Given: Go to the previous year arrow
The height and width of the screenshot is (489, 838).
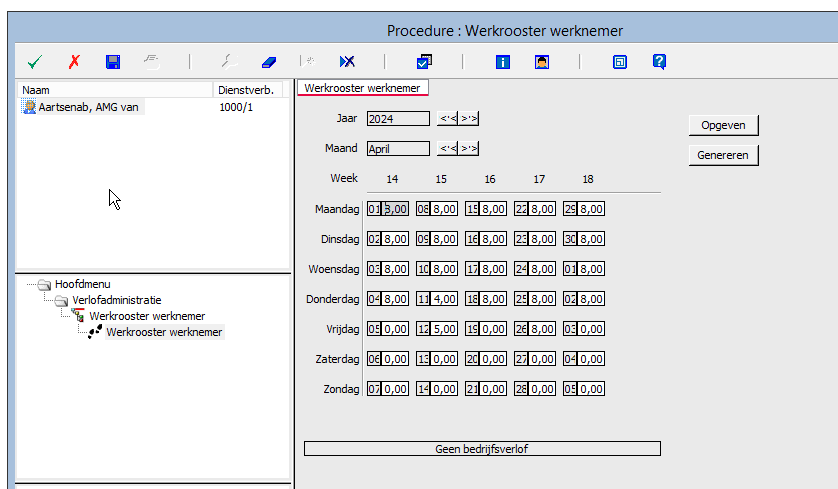Looking at the screenshot, I should 447,119.
